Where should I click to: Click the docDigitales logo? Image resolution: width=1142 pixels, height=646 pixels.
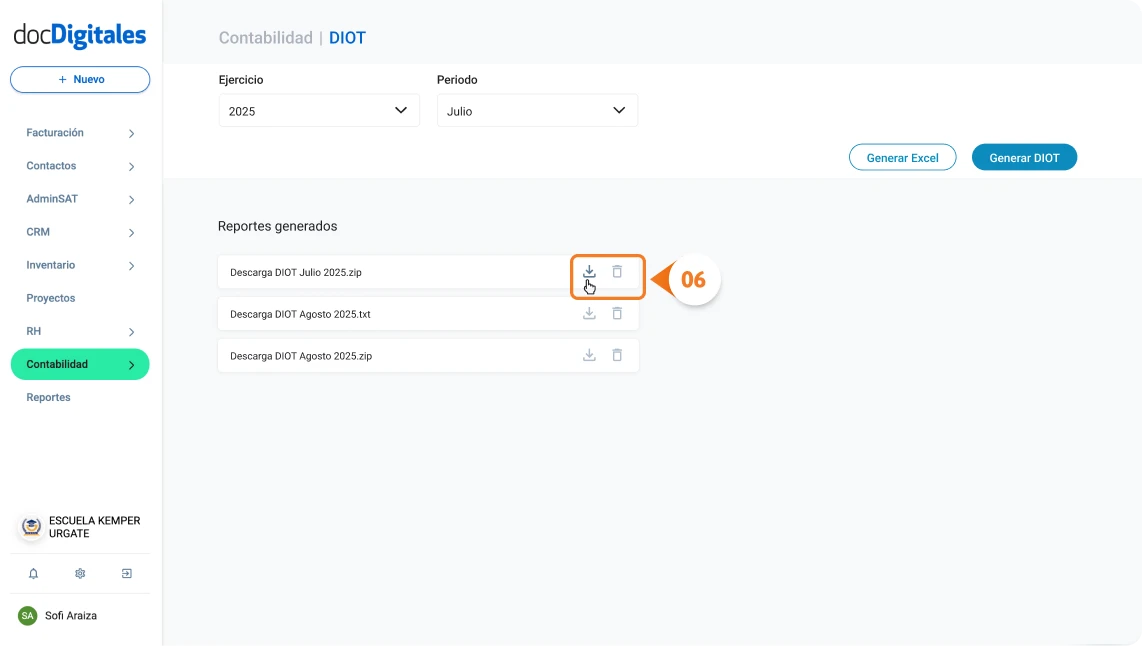click(x=79, y=35)
